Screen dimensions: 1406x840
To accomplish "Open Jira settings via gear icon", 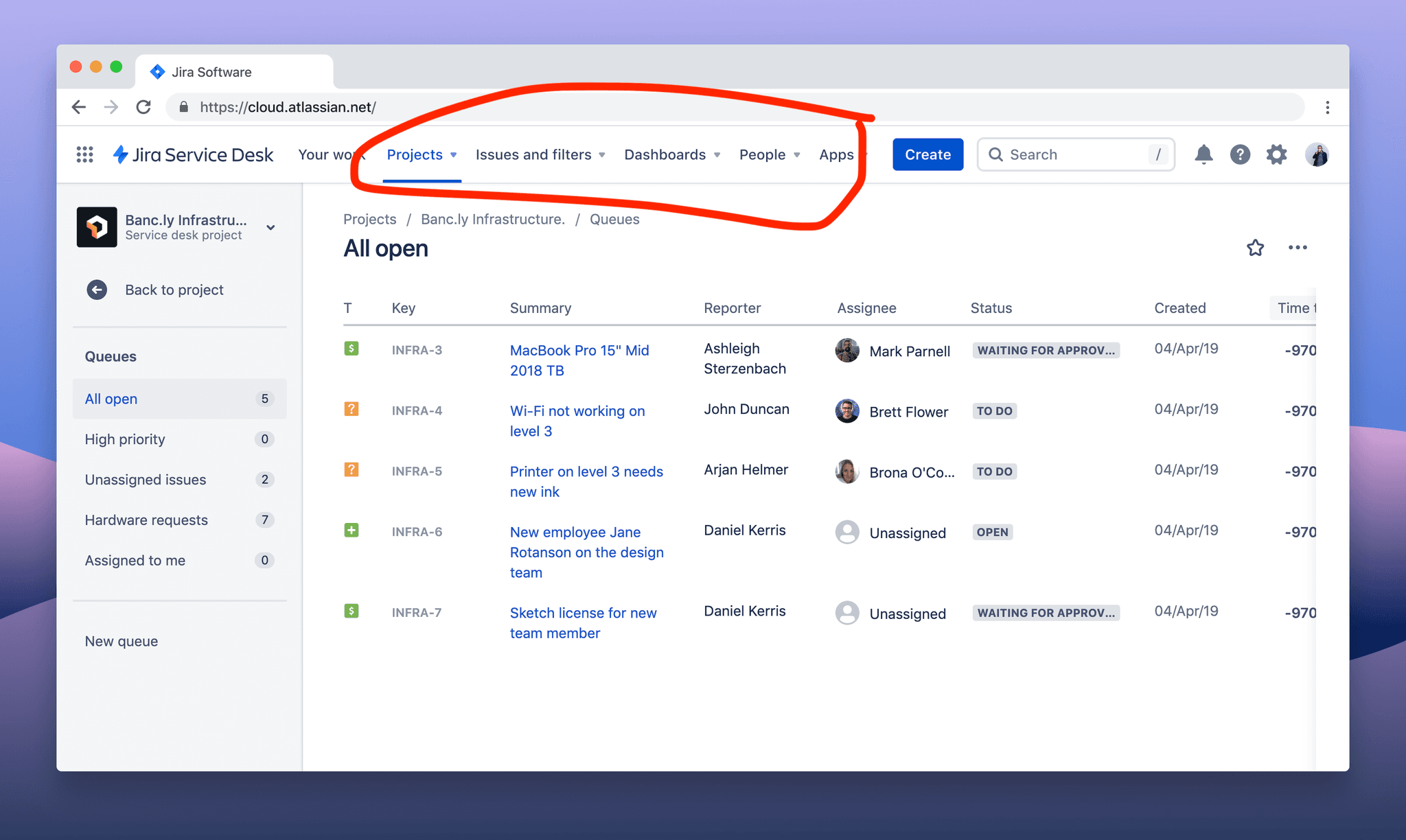I will tap(1276, 154).
